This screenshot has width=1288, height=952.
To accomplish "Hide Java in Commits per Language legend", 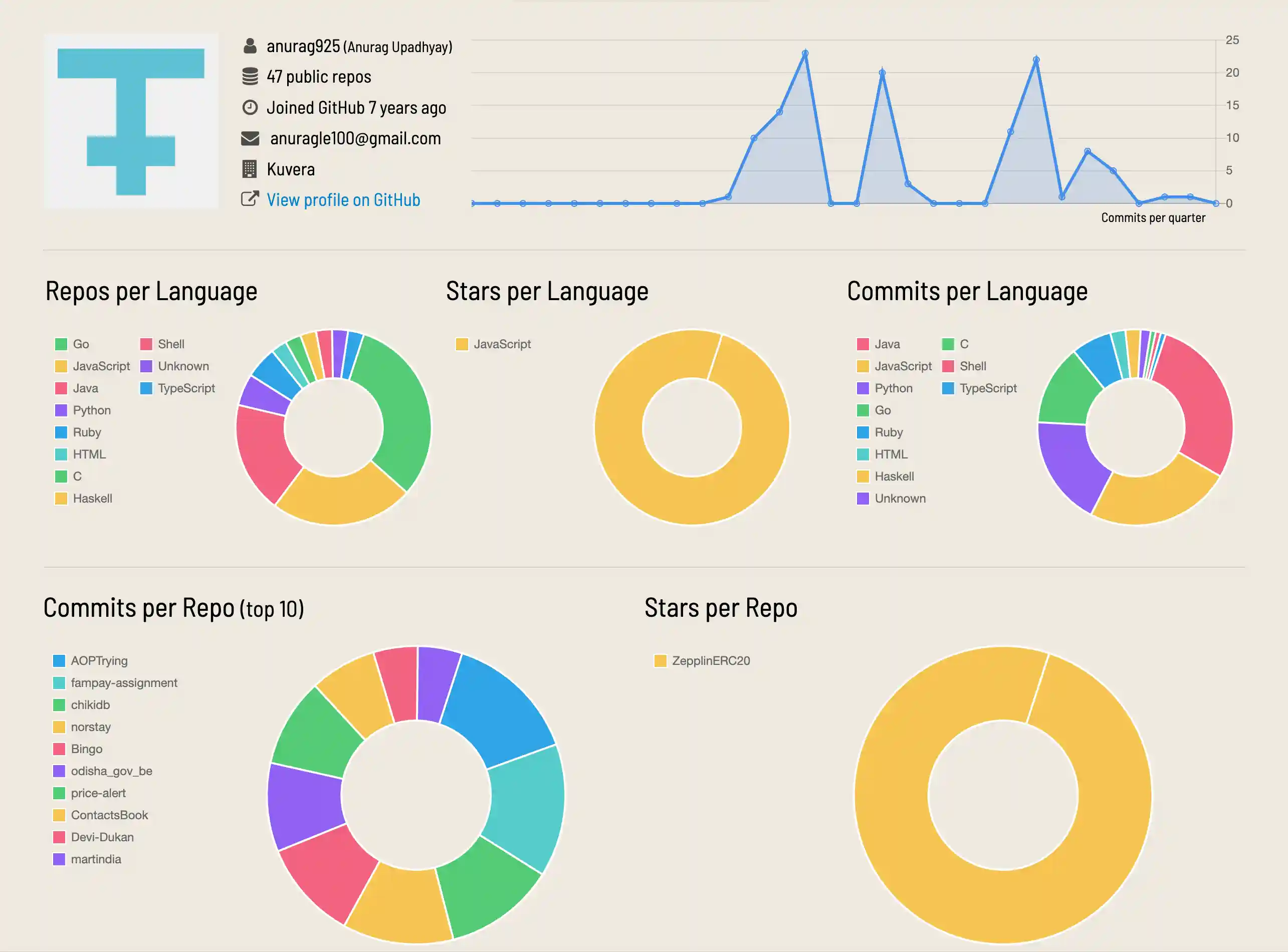I will [x=887, y=344].
